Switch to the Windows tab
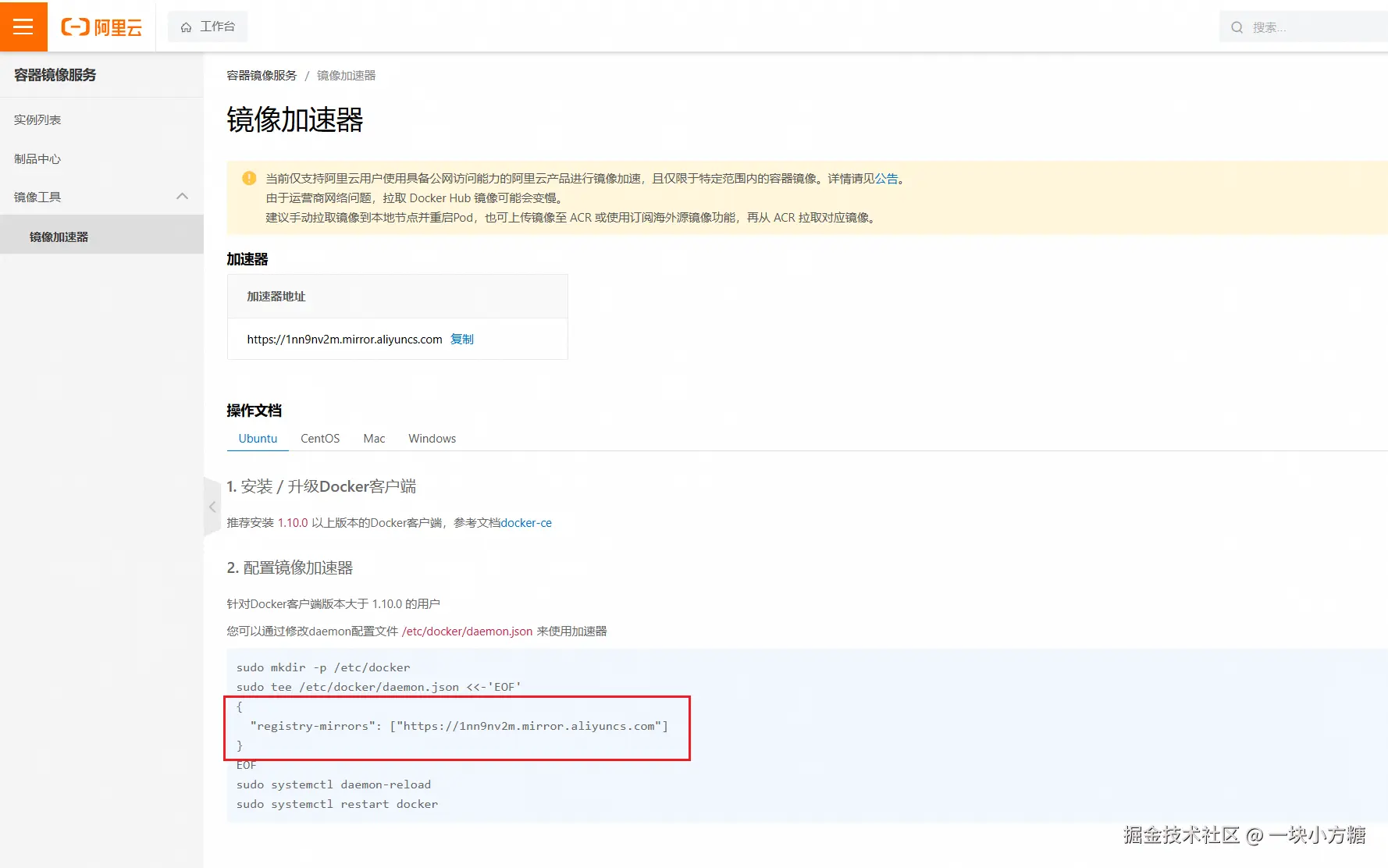 [x=432, y=439]
